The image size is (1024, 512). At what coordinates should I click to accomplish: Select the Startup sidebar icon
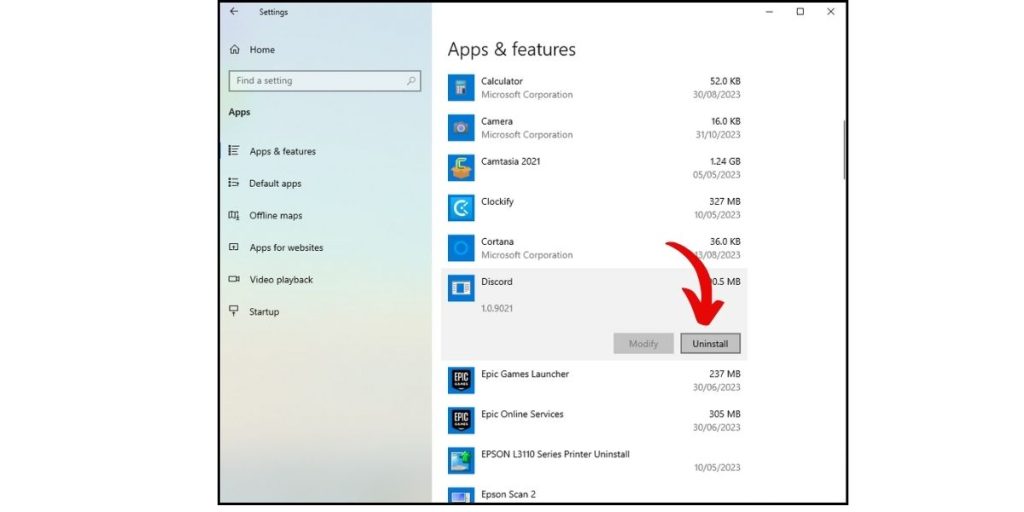pos(234,311)
